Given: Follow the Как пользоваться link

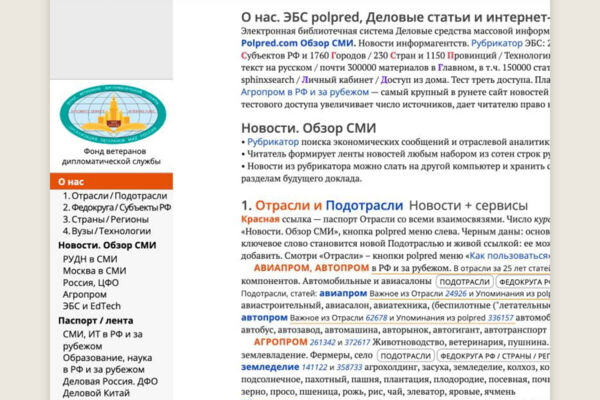Looking at the screenshot, I should [509, 255].
